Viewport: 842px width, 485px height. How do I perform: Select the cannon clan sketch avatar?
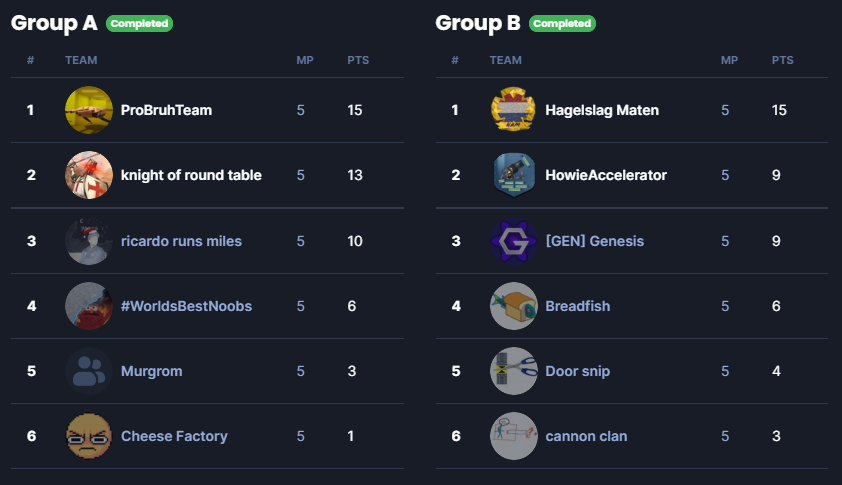pyautogui.click(x=513, y=436)
